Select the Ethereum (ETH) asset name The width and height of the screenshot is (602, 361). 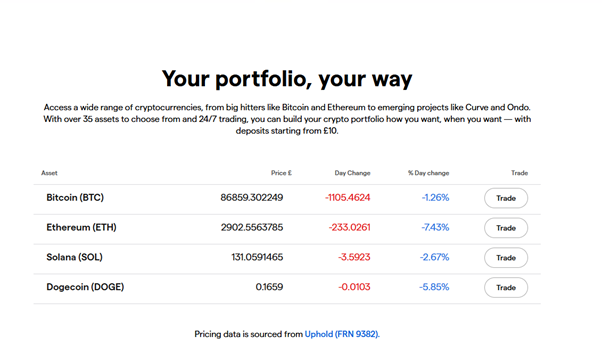tap(81, 227)
